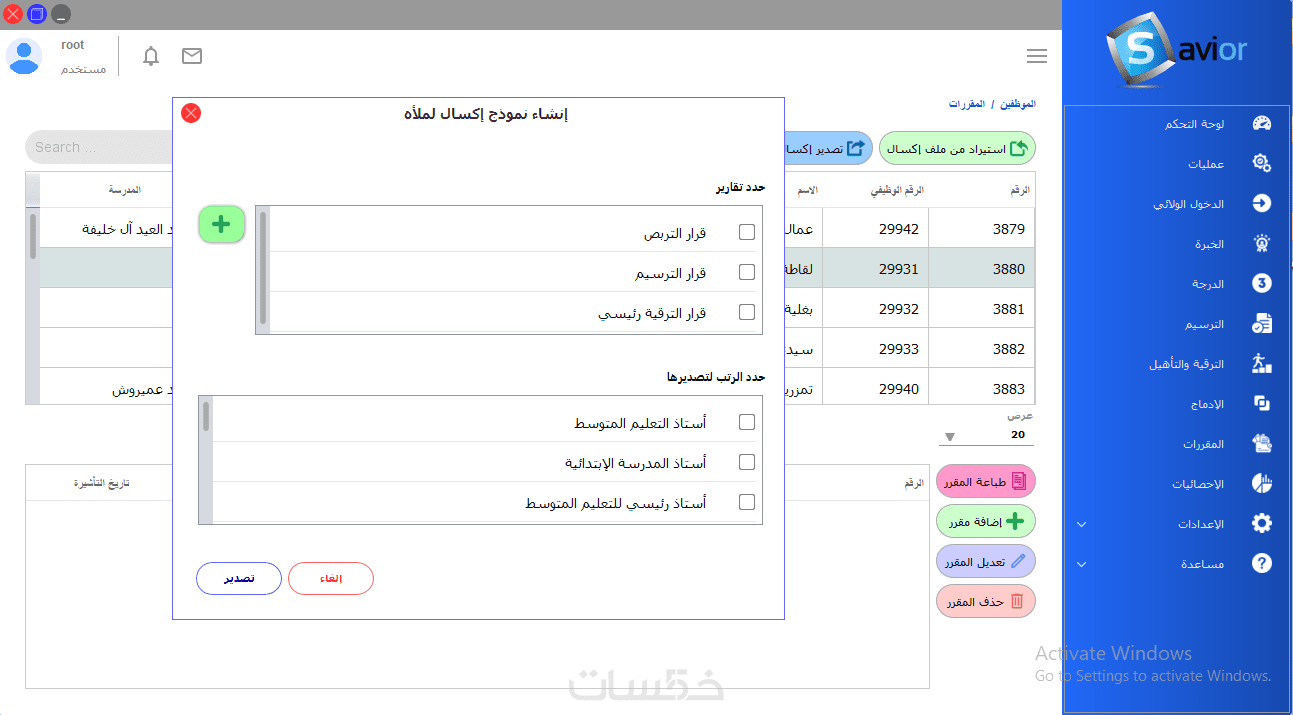
Task: Check the قرار التربص checkbox
Action: coord(747,233)
